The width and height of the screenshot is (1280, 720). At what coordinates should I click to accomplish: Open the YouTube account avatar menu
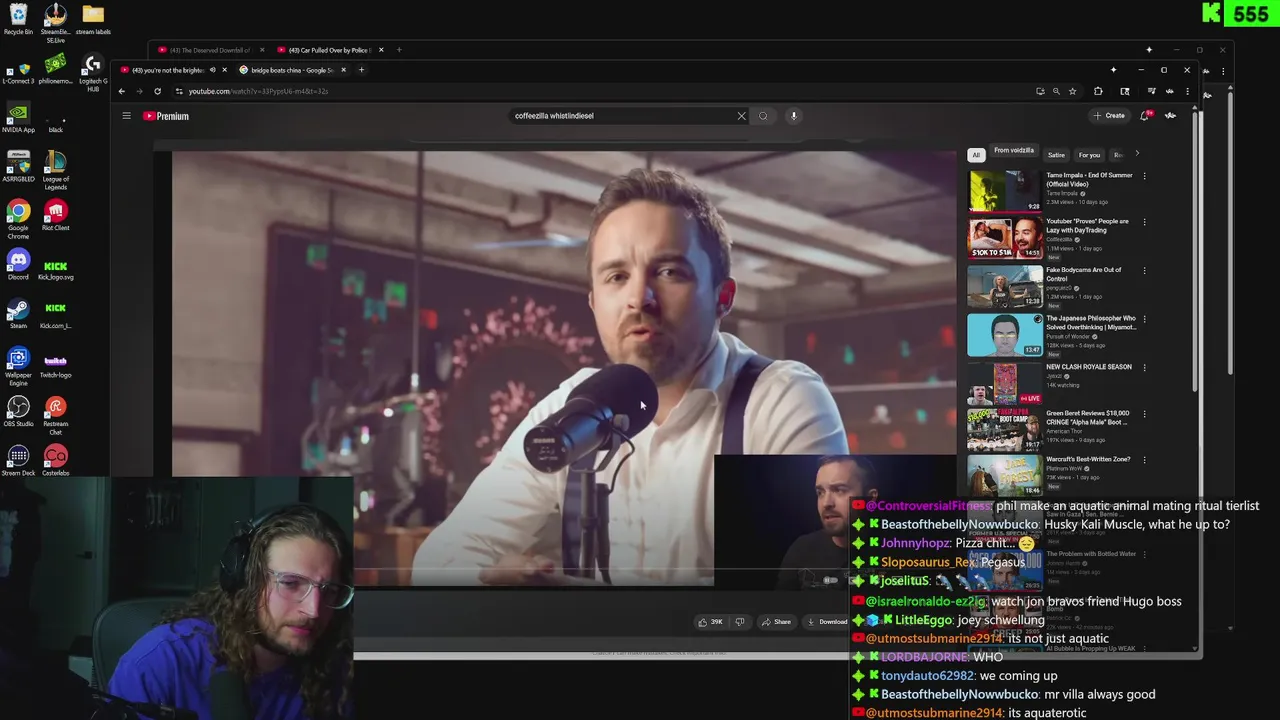coord(1170,116)
